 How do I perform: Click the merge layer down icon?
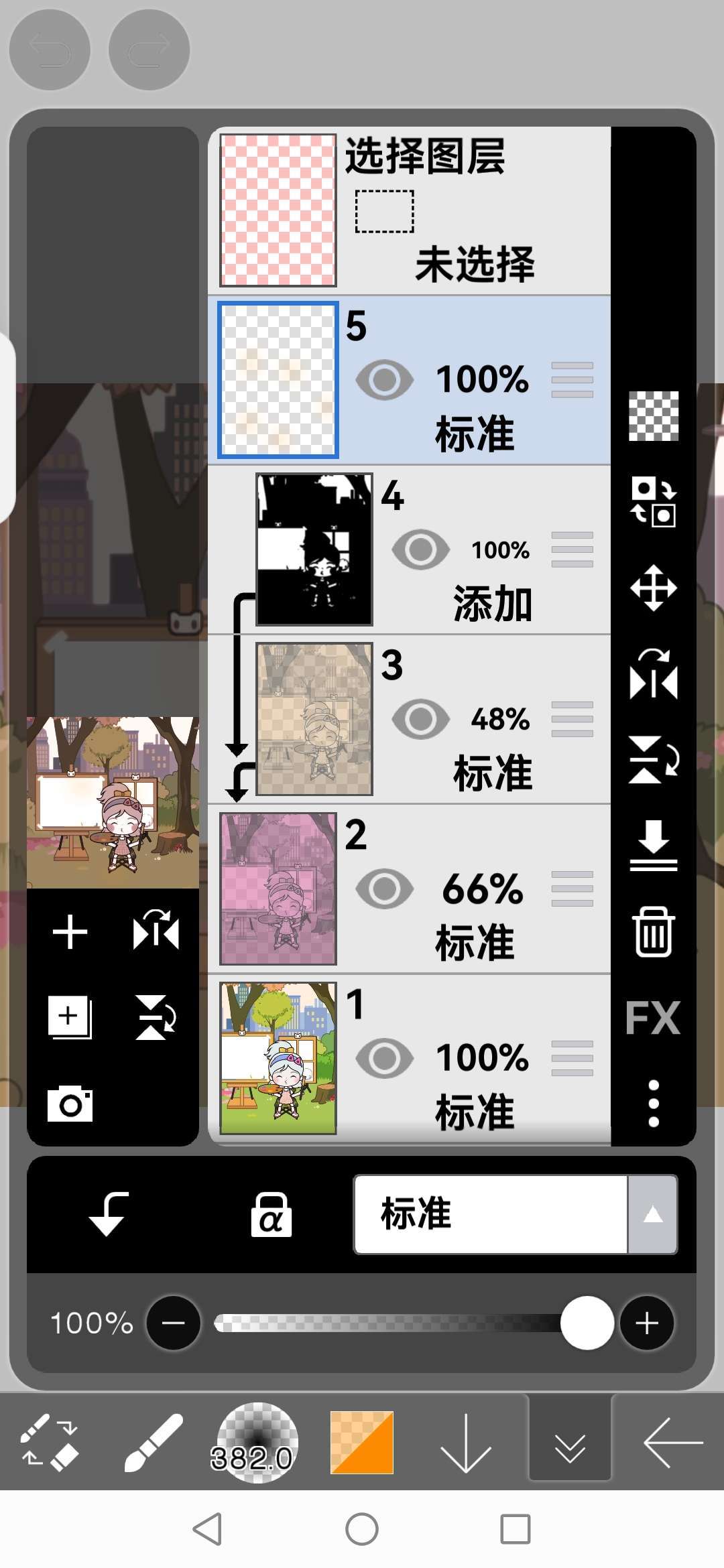(x=653, y=846)
